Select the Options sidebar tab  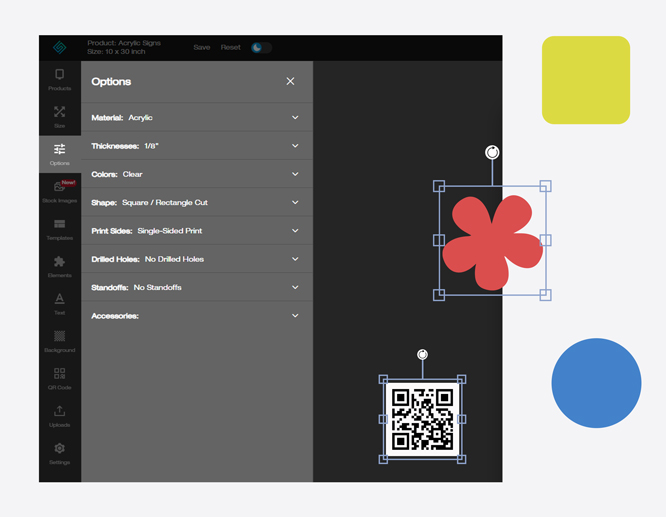pos(59,155)
